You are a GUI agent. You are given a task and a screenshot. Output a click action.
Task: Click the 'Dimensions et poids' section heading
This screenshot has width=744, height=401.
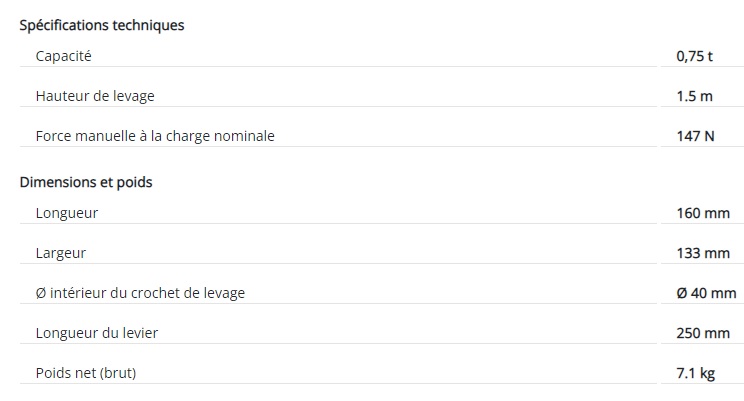[x=86, y=182]
